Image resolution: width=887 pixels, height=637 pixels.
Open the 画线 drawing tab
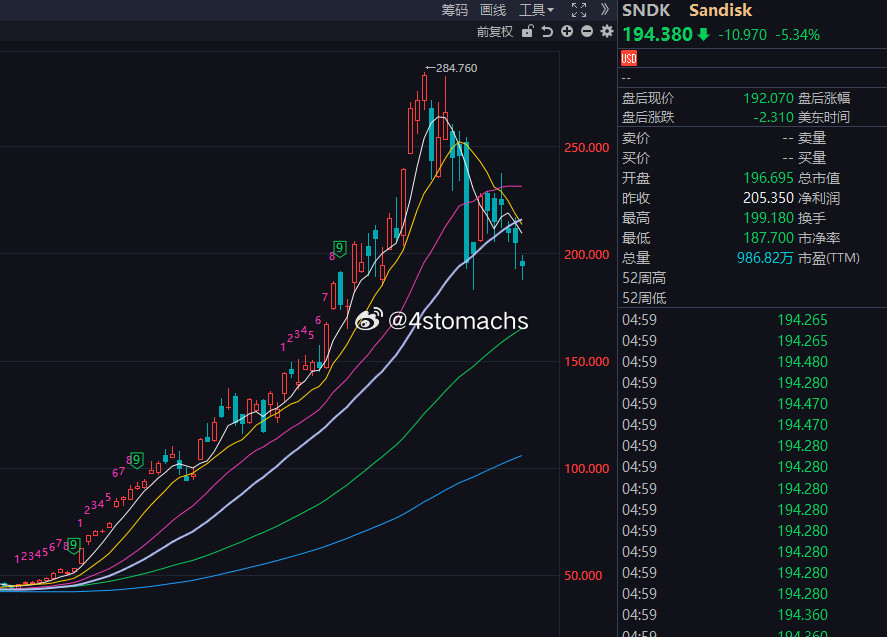[493, 10]
